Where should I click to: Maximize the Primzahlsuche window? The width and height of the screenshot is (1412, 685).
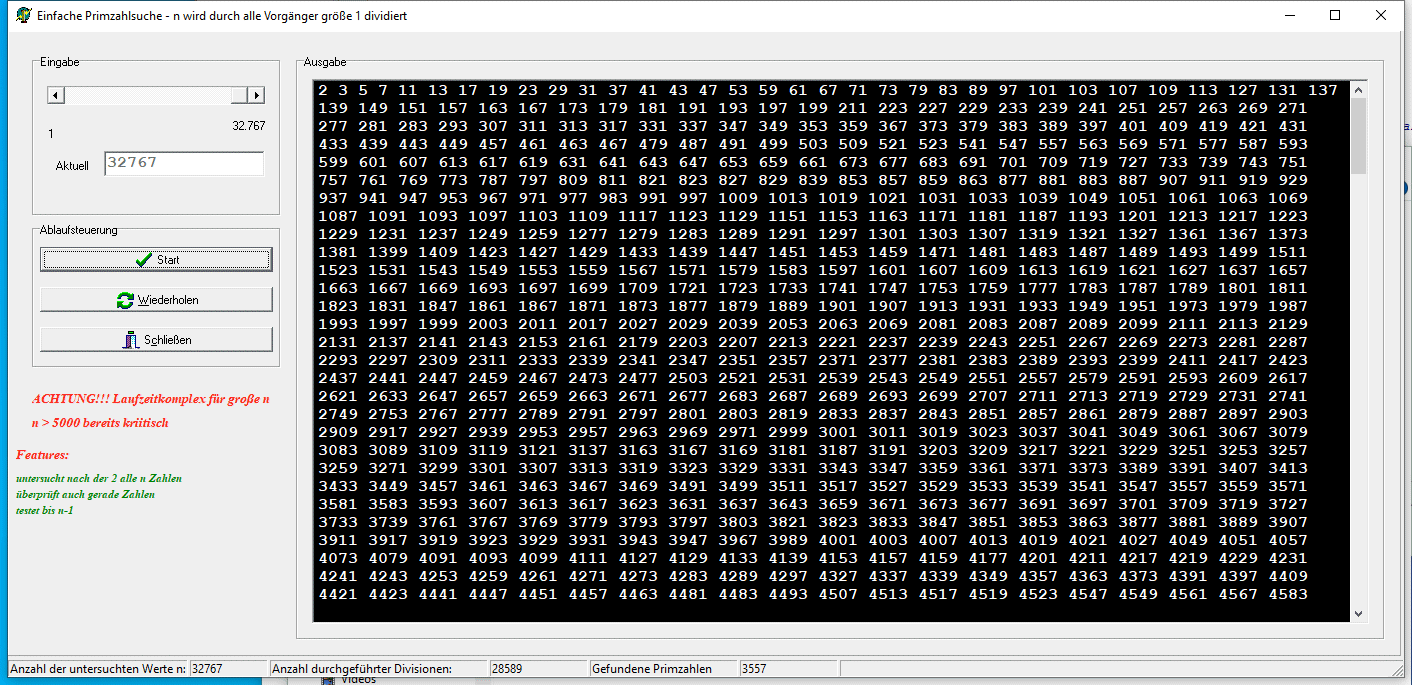coord(1335,15)
